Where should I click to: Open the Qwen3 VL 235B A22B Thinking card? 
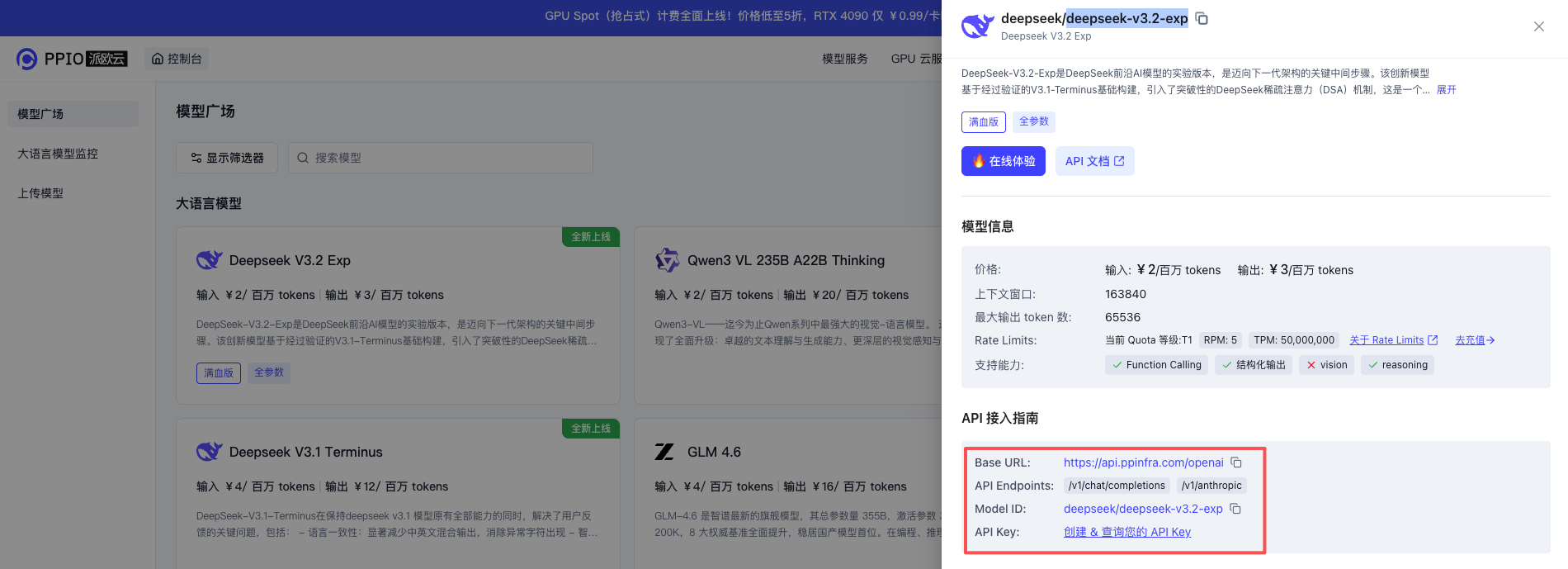tap(788, 315)
